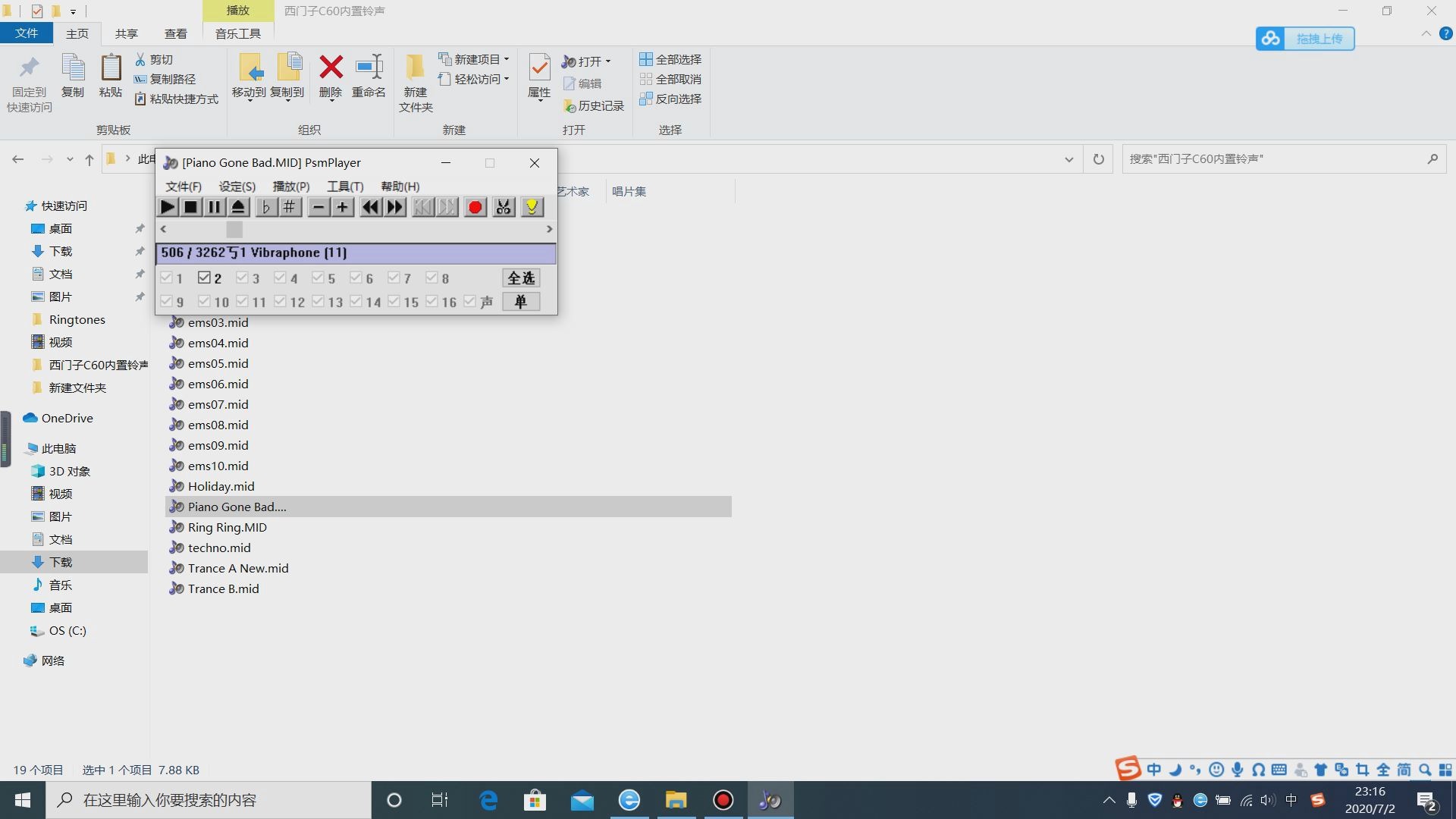This screenshot has width=1456, height=819.
Task: Click the Record button in PsmPlayer
Action: coord(475,207)
